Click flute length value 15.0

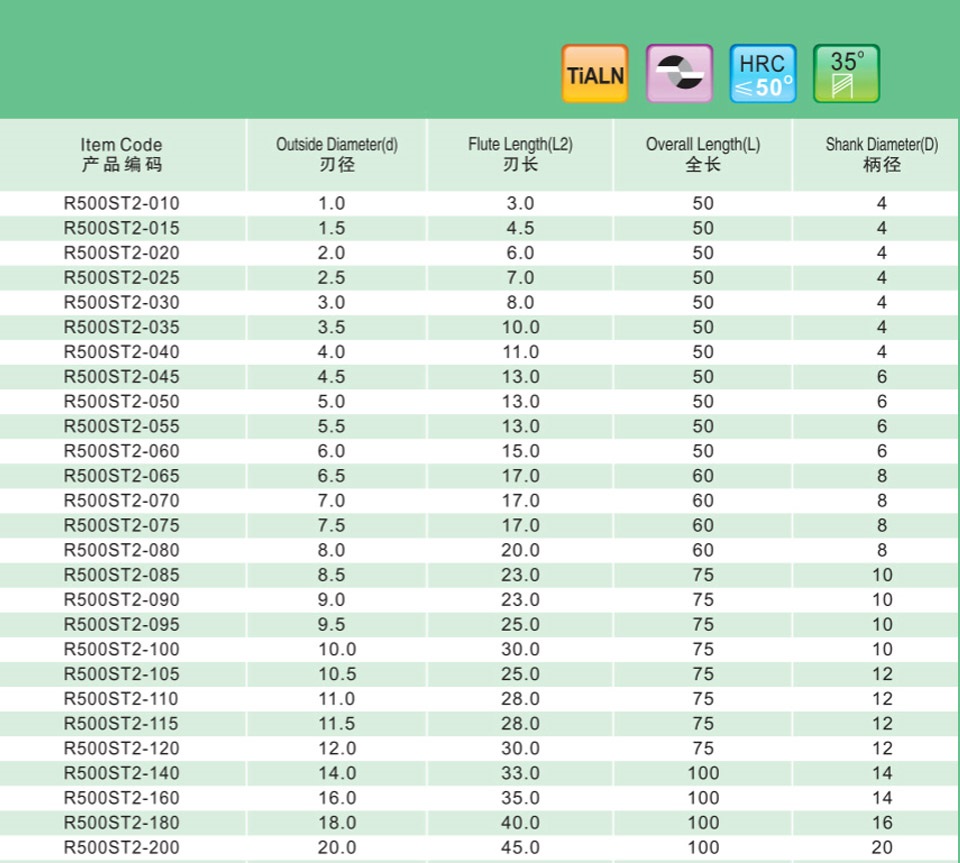coord(520,451)
